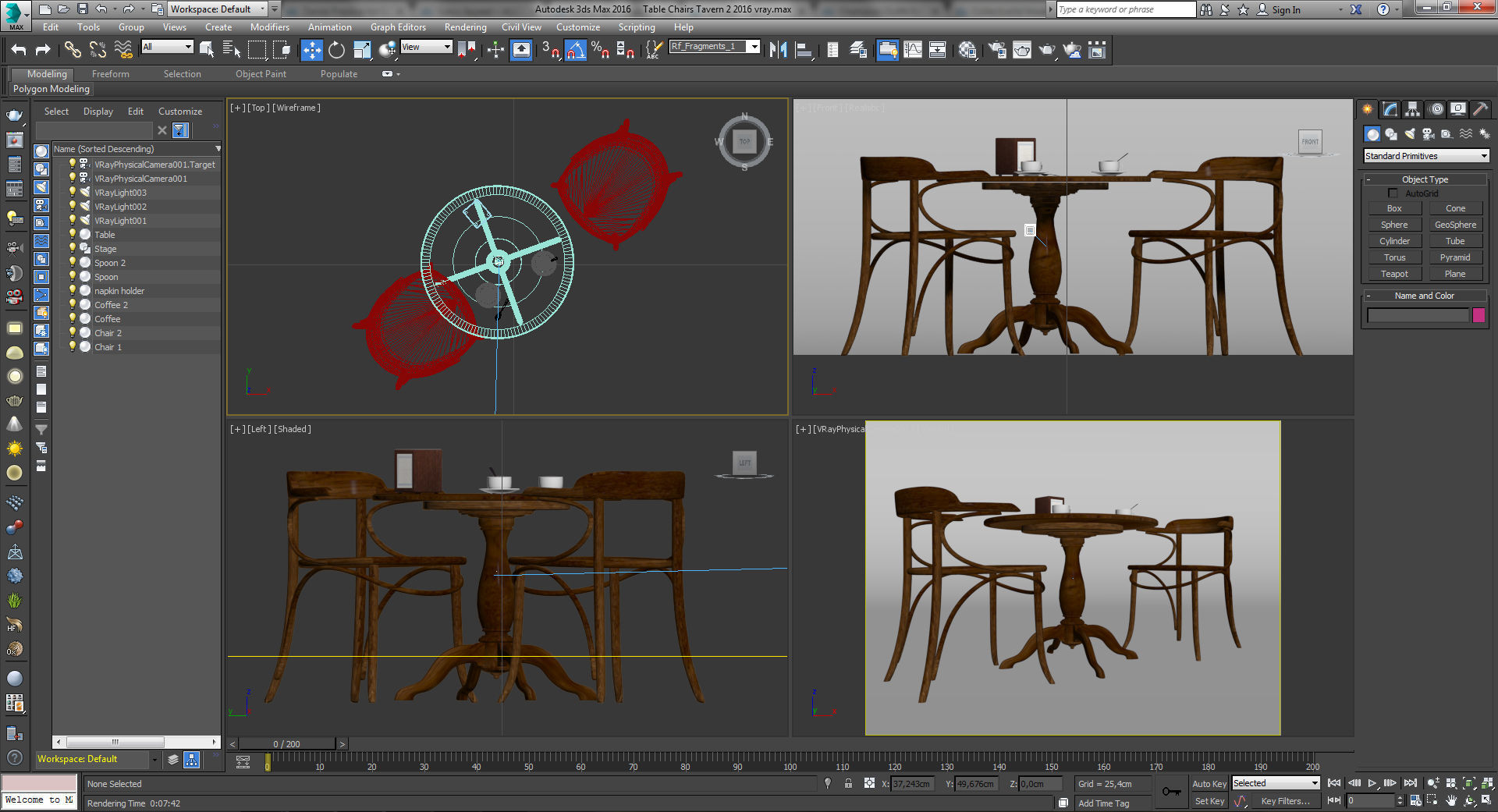
Task: Activate the Select and Uniform Scale tool
Action: (362, 50)
